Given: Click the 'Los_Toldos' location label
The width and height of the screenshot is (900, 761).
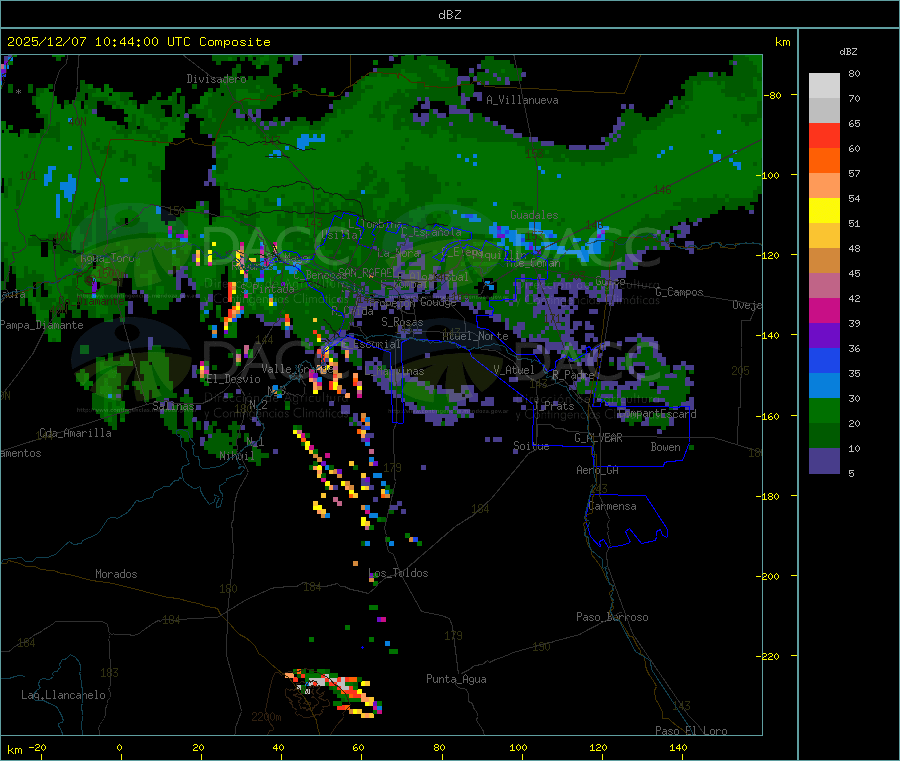Looking at the screenshot, I should click(398, 573).
